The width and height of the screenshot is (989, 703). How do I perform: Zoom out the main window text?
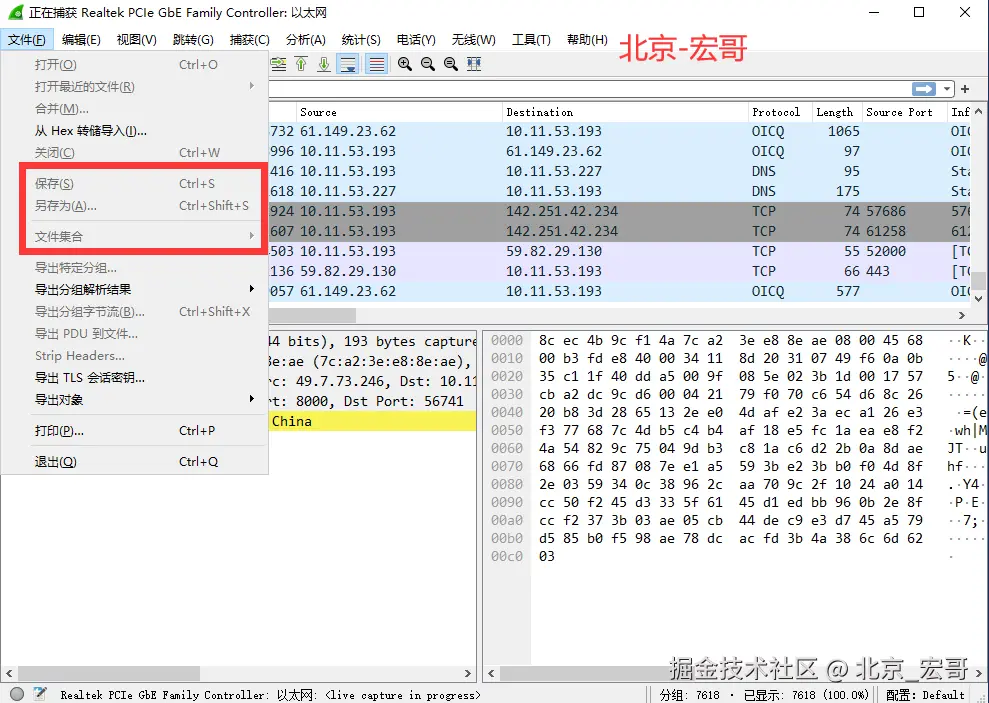pos(428,64)
